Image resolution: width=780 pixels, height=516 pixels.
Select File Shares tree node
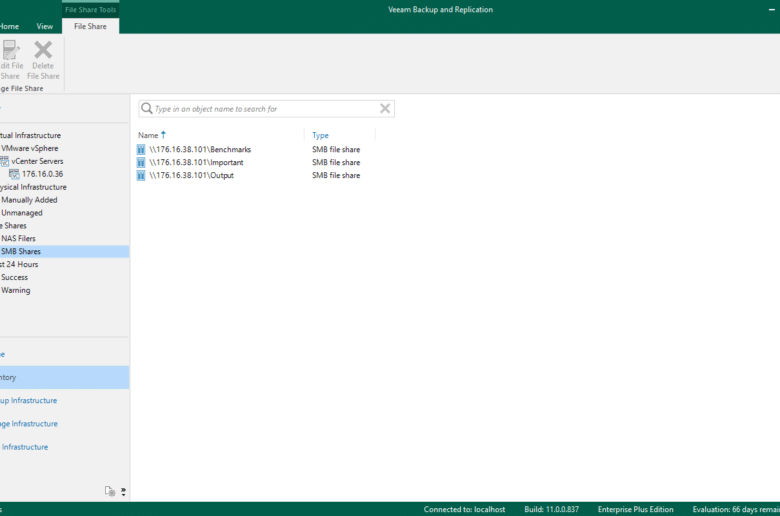click(13, 226)
